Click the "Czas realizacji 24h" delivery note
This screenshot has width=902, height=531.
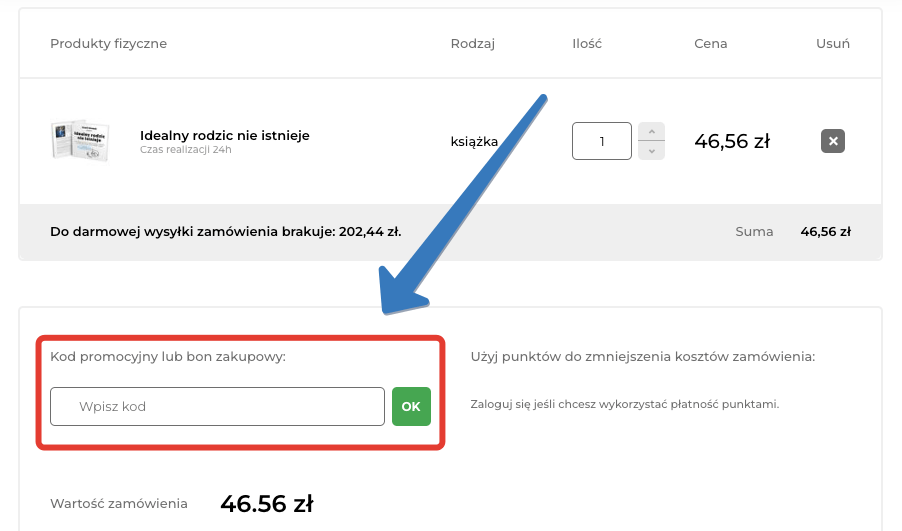pos(186,151)
